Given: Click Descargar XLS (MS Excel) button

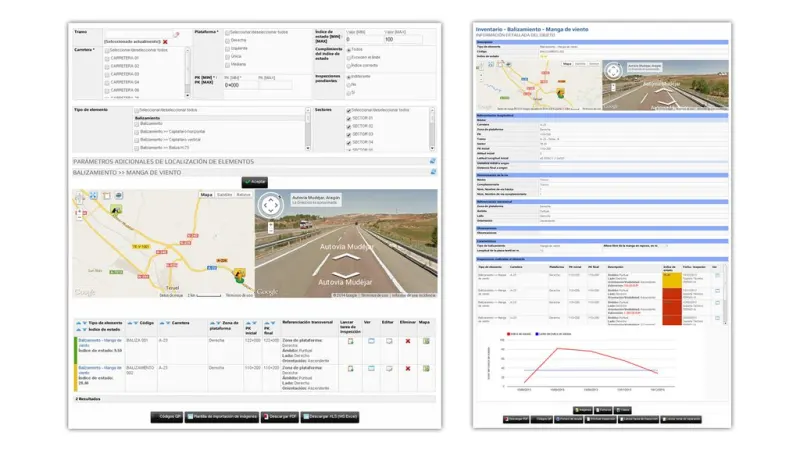Looking at the screenshot, I should pos(330,417).
